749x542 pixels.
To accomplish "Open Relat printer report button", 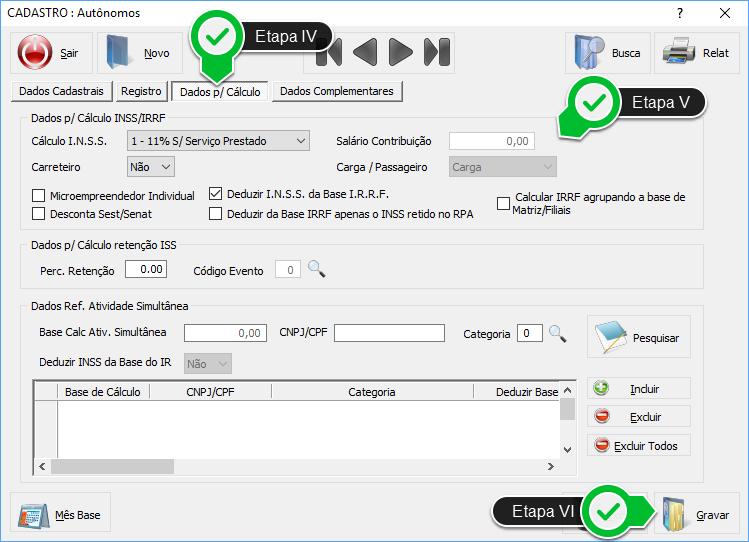I will [697, 53].
